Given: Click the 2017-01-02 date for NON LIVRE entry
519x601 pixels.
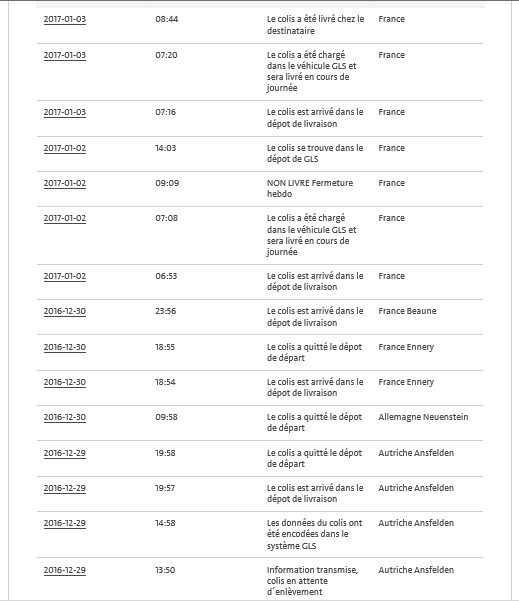Looking at the screenshot, I should click(65, 183).
